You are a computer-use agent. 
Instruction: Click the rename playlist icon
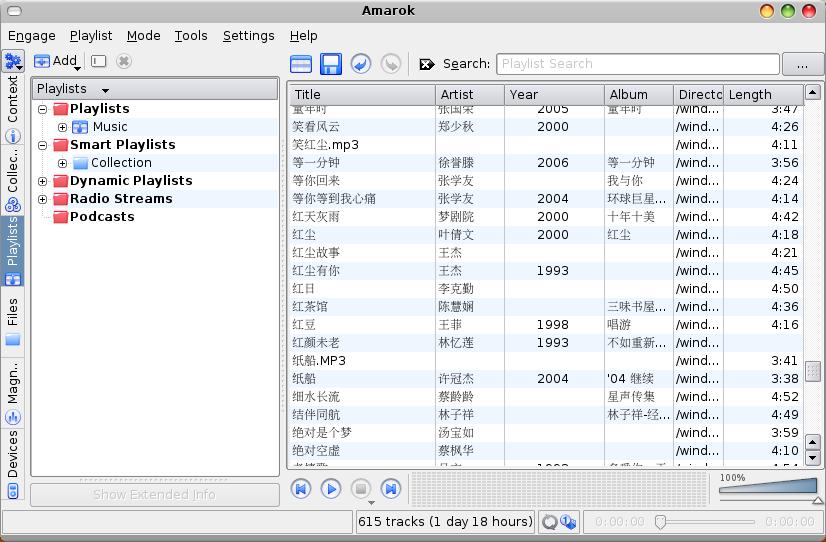[x=99, y=61]
